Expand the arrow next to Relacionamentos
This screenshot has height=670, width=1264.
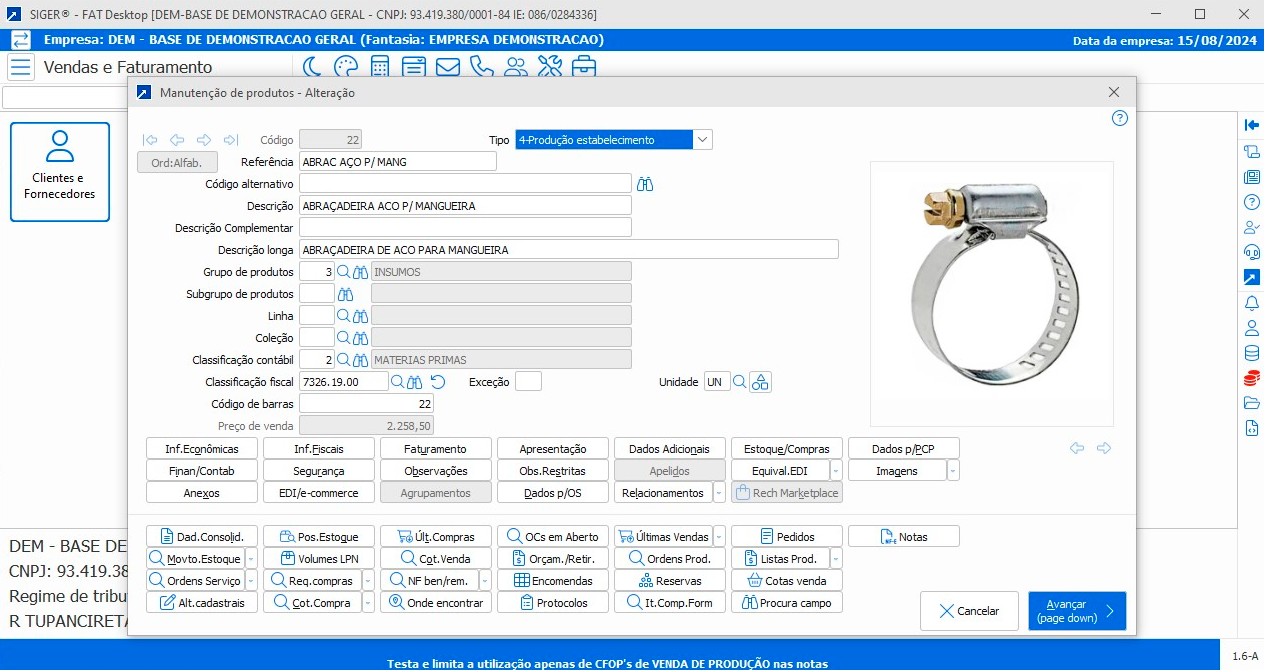(719, 493)
